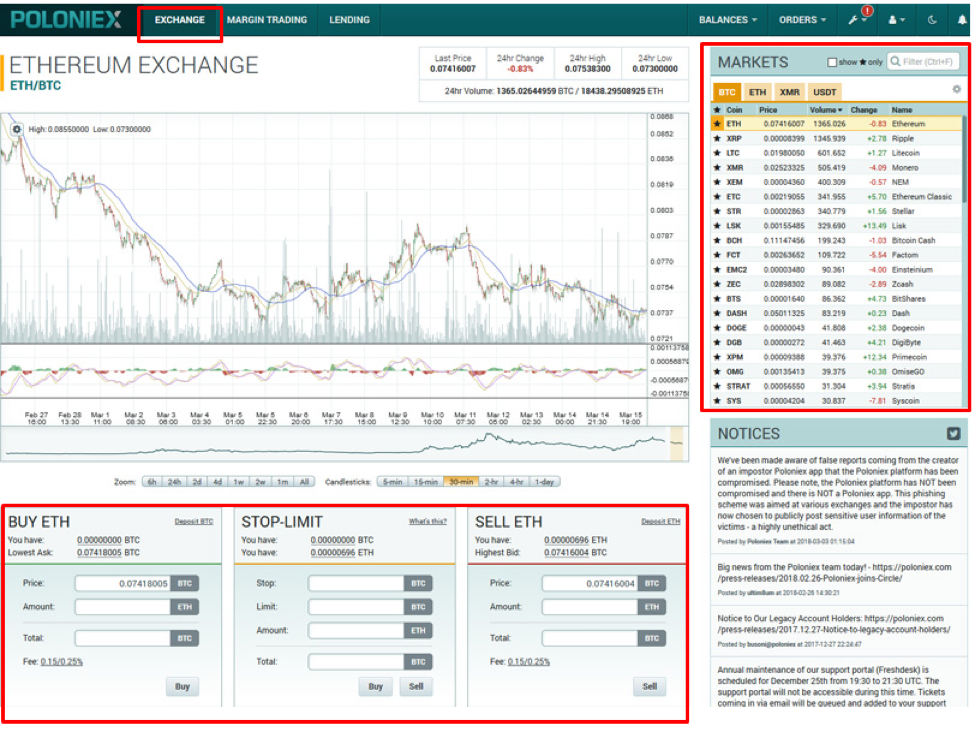Image resolution: width=975 pixels, height=738 pixels.
Task: Star the XRP coin in the markets list
Action: (x=718, y=138)
